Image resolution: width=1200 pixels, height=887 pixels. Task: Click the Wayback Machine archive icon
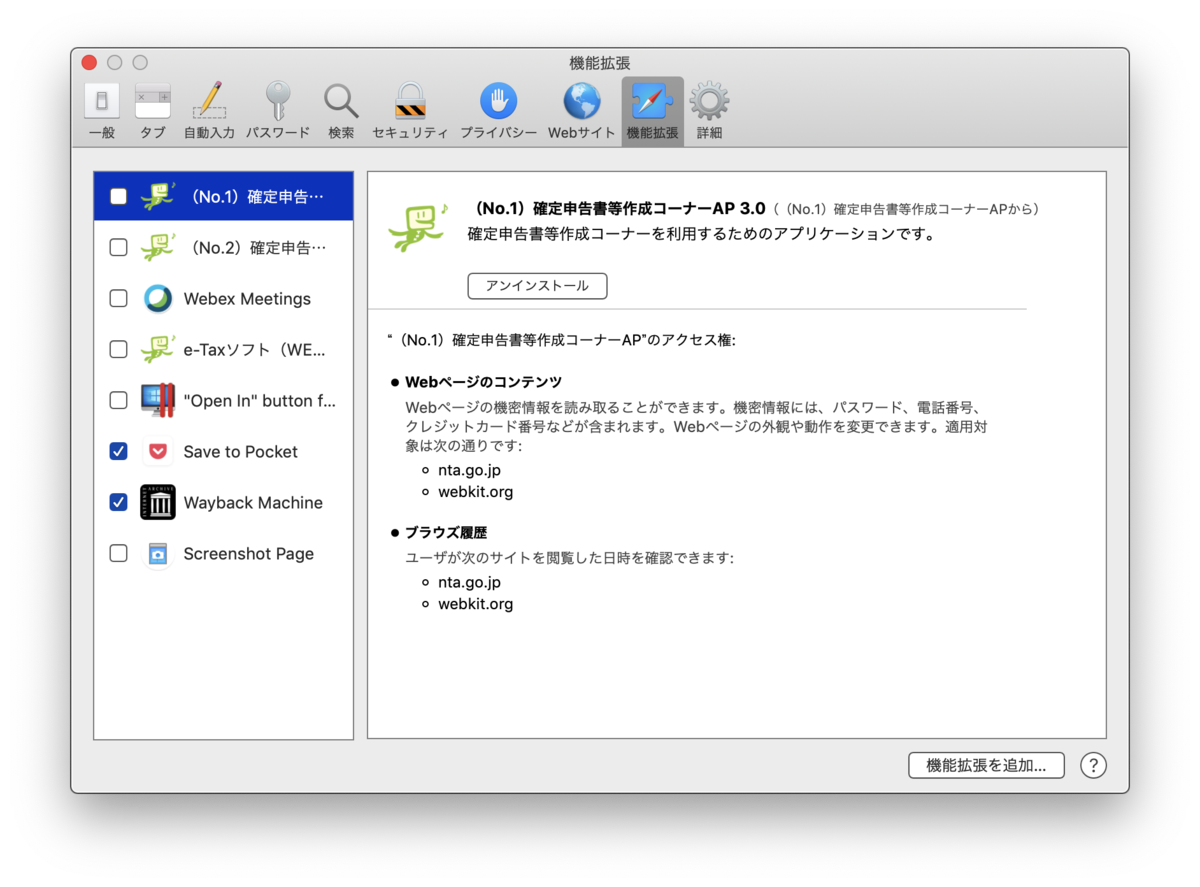point(158,502)
